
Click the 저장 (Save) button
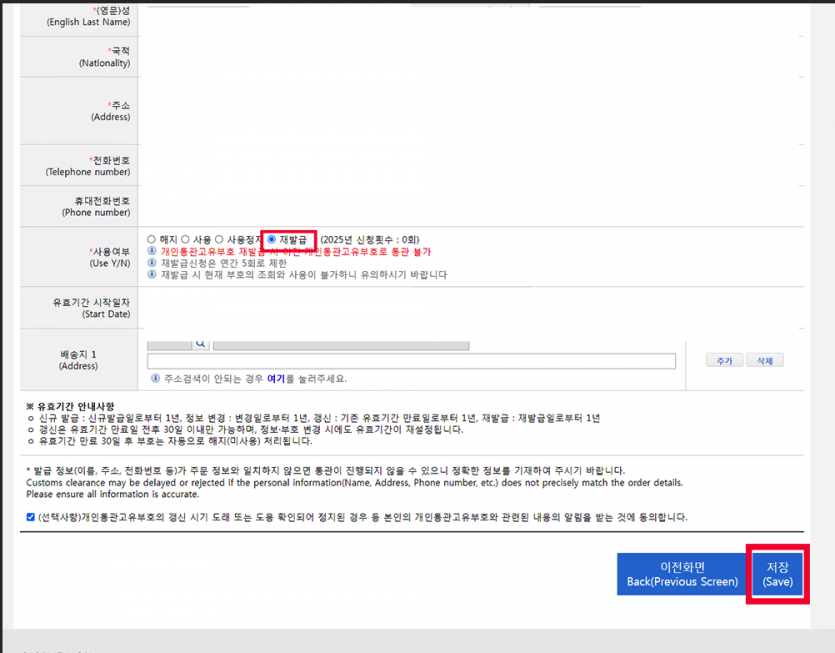point(778,575)
